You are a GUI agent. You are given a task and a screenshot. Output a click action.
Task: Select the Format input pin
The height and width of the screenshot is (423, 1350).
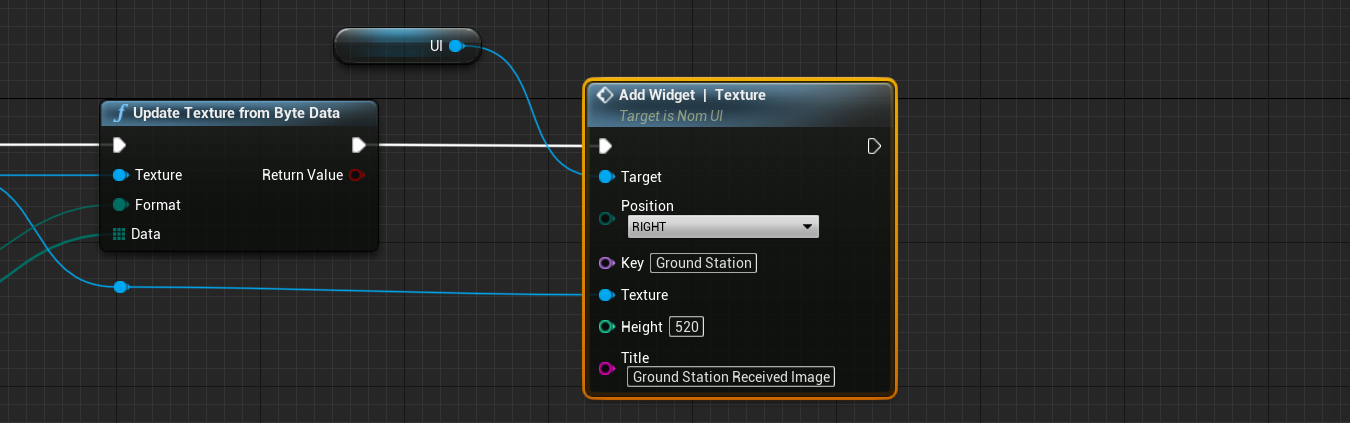tap(120, 205)
